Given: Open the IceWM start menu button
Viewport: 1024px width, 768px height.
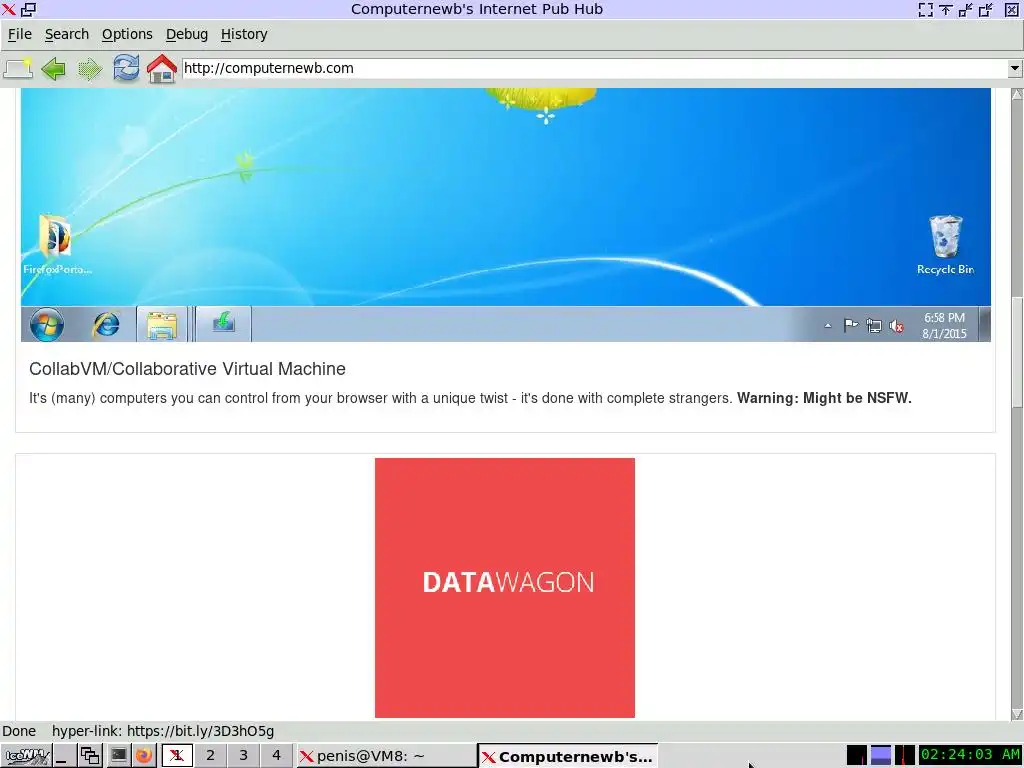Looking at the screenshot, I should 26,756.
